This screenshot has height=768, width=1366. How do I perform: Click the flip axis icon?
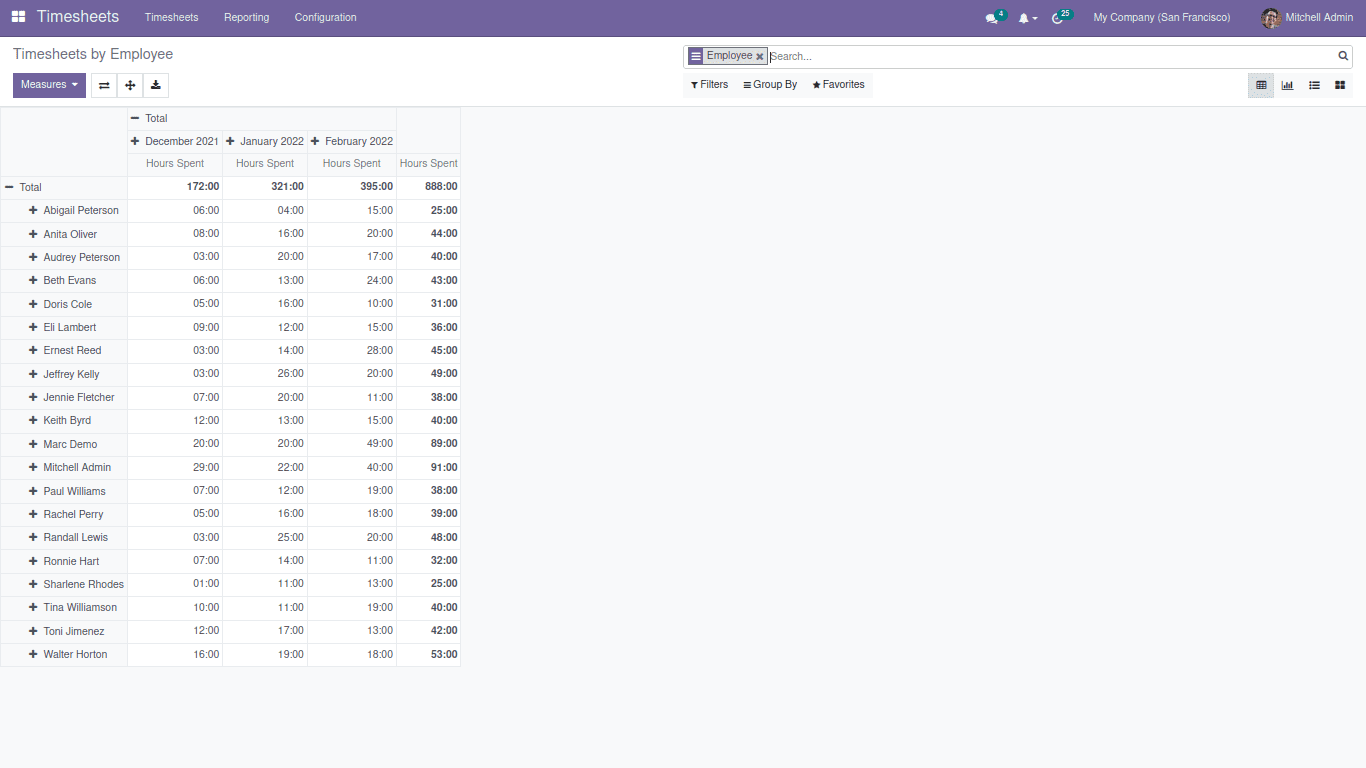pyautogui.click(x=104, y=86)
